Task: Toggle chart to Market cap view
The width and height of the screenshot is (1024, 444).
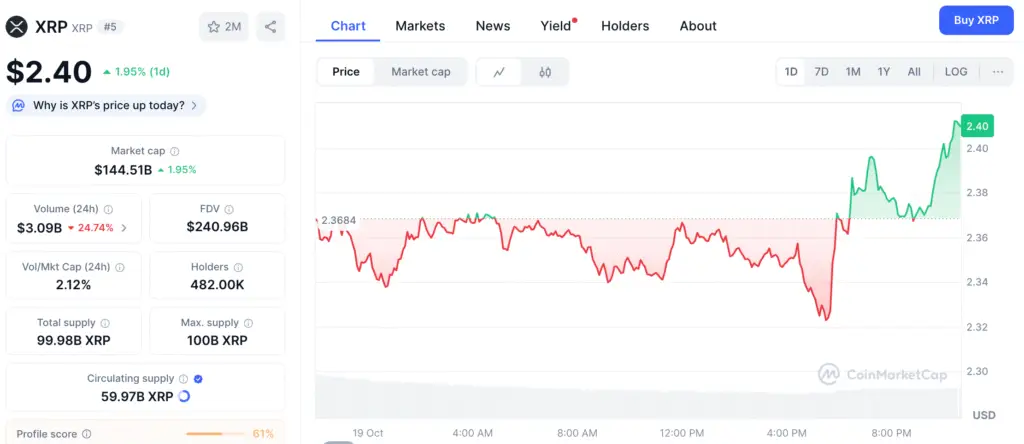Action: (x=420, y=72)
